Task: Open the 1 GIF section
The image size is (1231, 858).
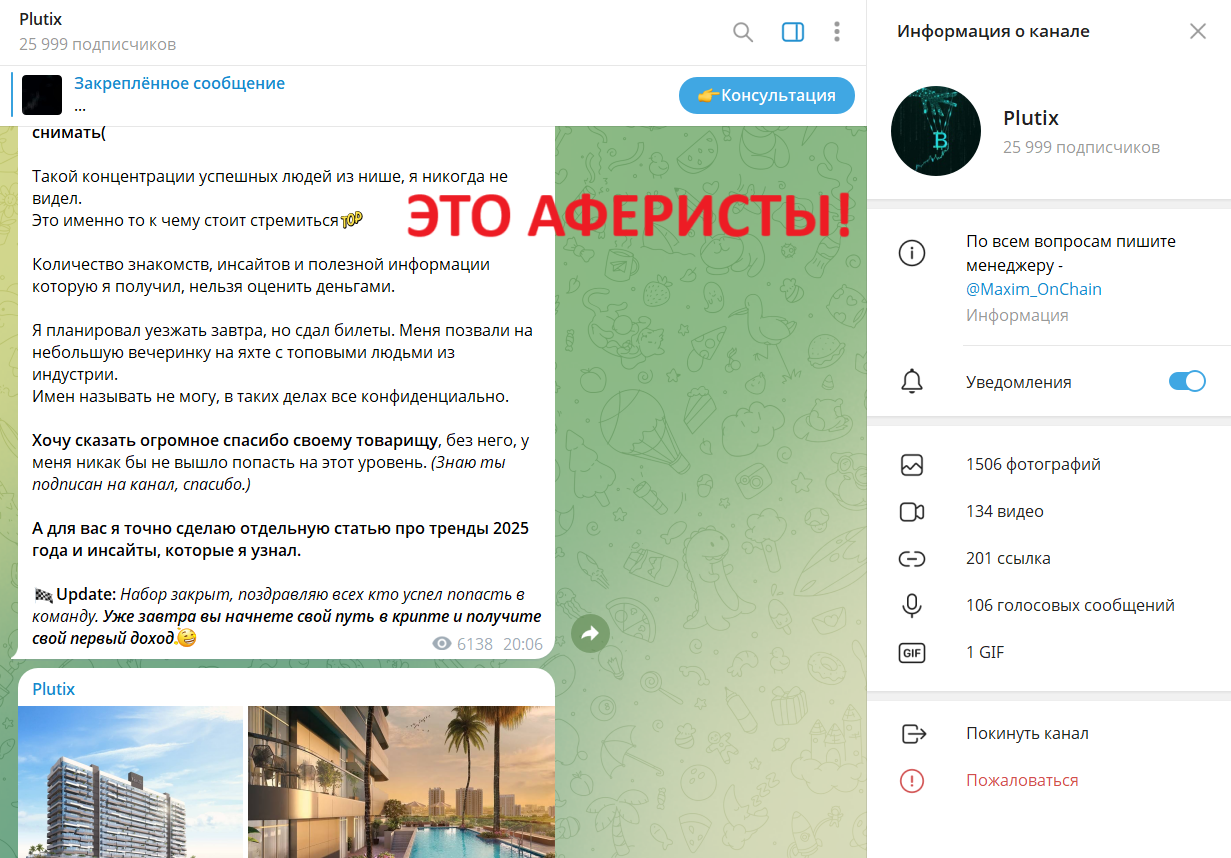Action: [1049, 652]
